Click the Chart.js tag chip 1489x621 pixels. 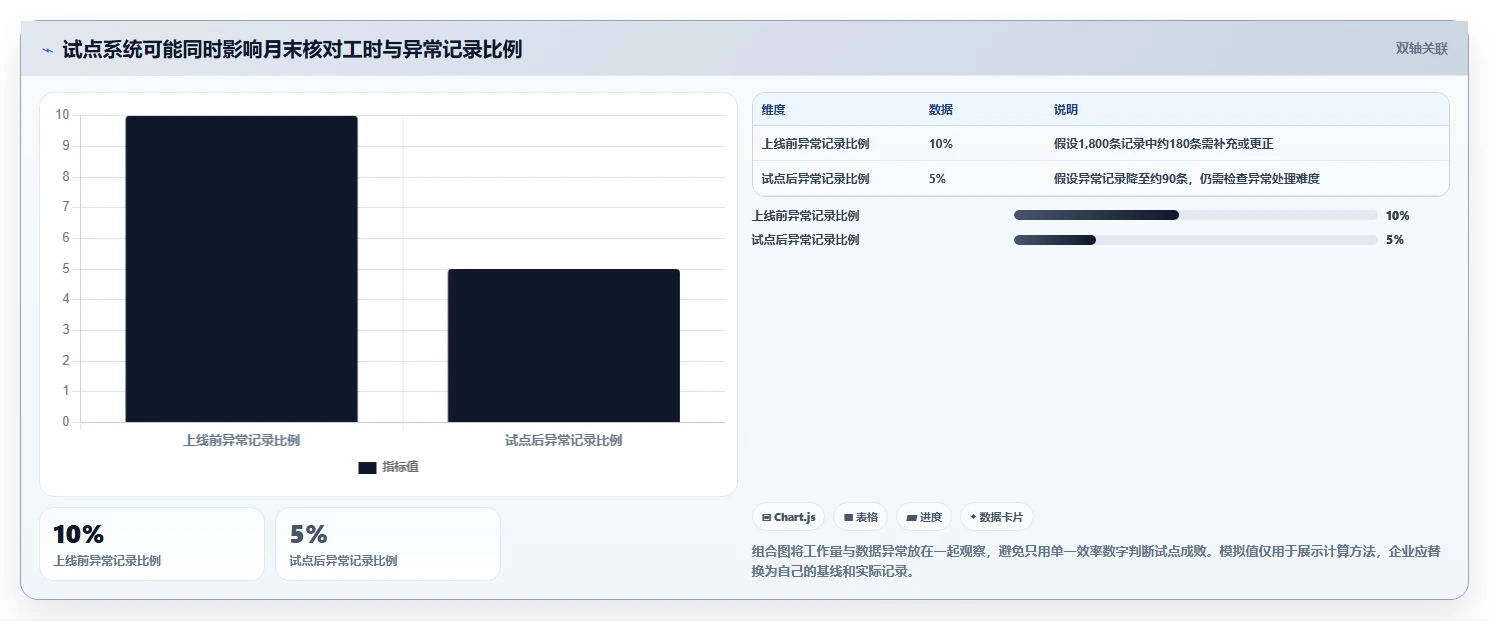pos(788,517)
